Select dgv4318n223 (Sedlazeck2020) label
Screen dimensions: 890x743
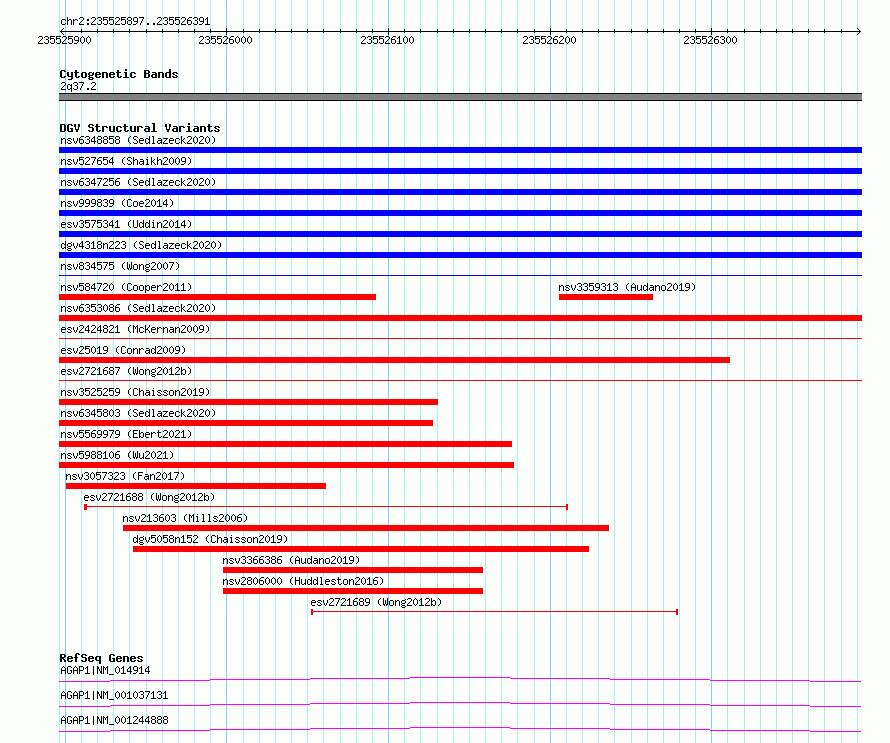(141, 245)
